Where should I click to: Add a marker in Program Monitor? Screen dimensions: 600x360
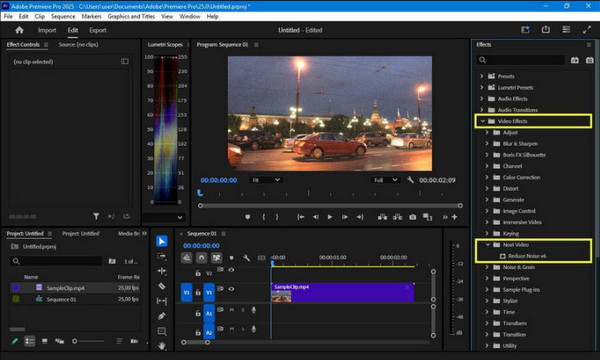coord(248,217)
